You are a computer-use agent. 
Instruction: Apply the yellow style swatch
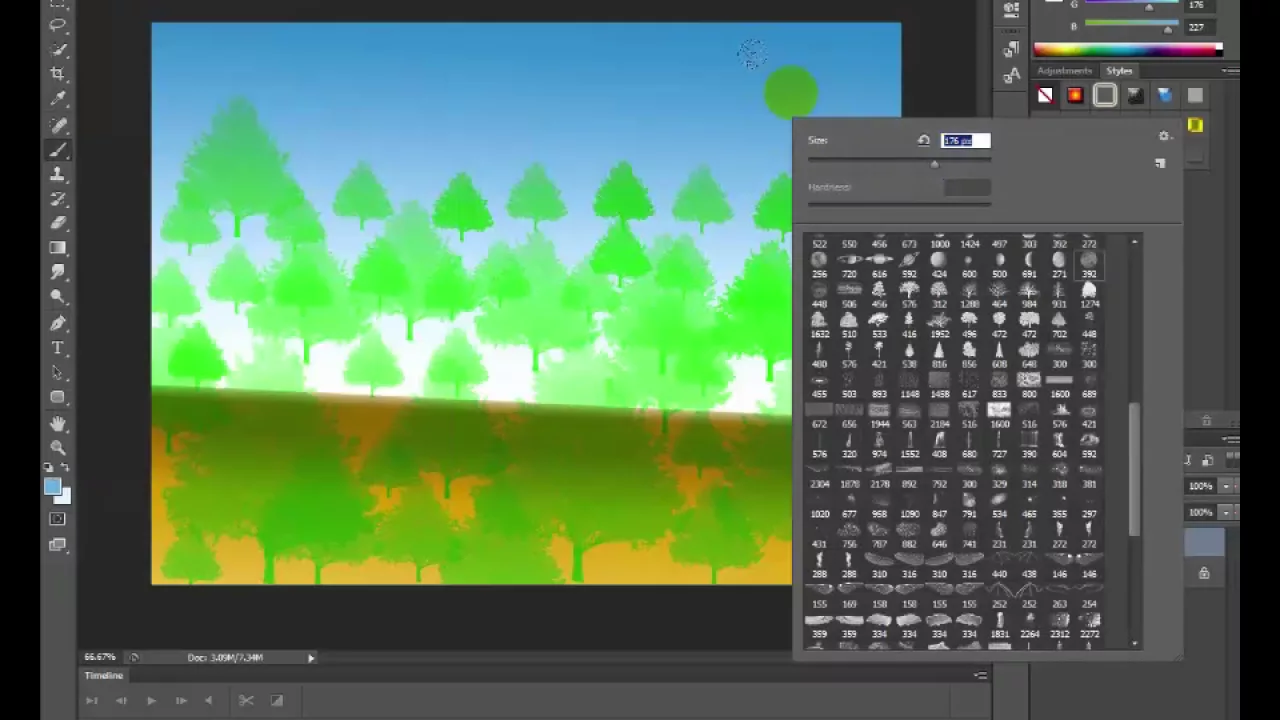(x=1195, y=125)
